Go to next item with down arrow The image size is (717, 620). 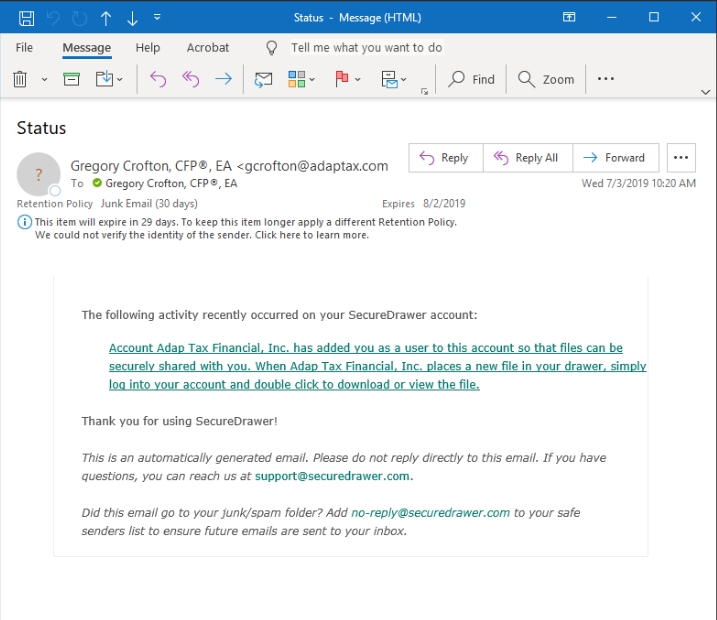point(132,18)
